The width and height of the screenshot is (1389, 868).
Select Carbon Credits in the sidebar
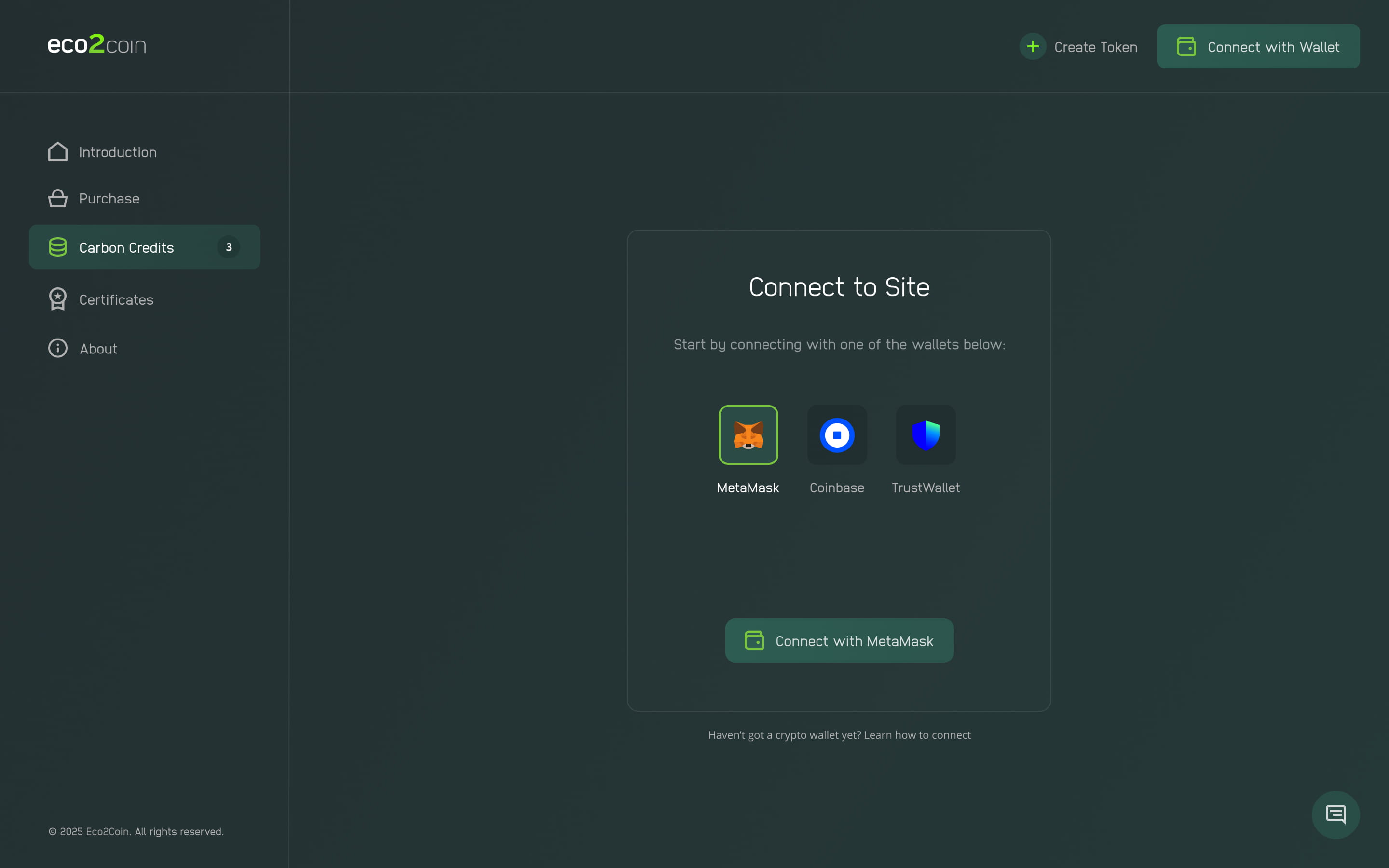click(x=145, y=247)
